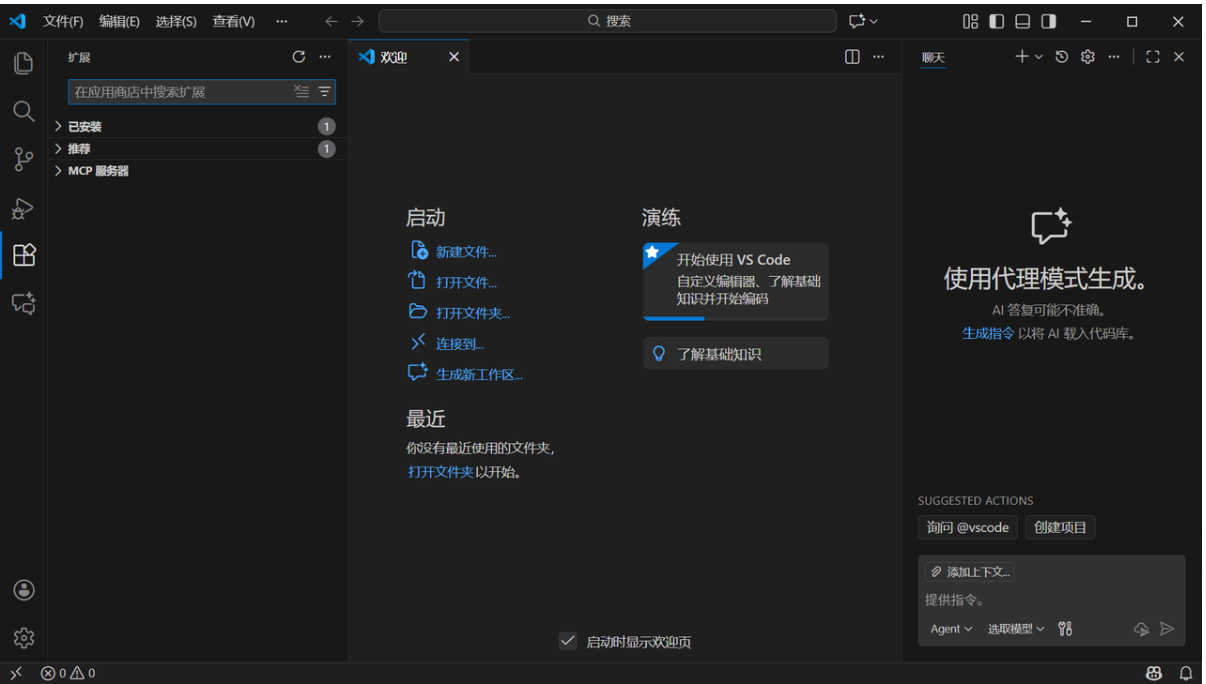Open the Source Control view
Image resolution: width=1206 pixels, height=684 pixels.
click(x=24, y=159)
